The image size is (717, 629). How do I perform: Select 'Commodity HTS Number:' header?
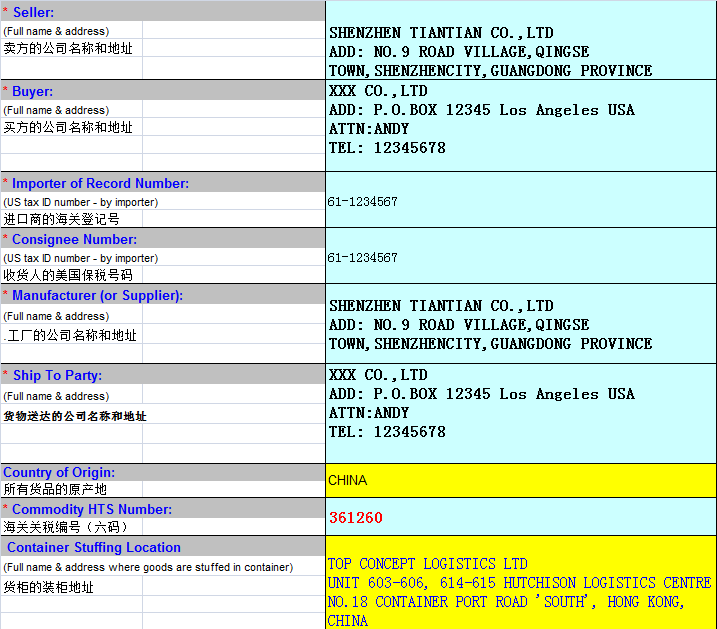[x=163, y=509]
